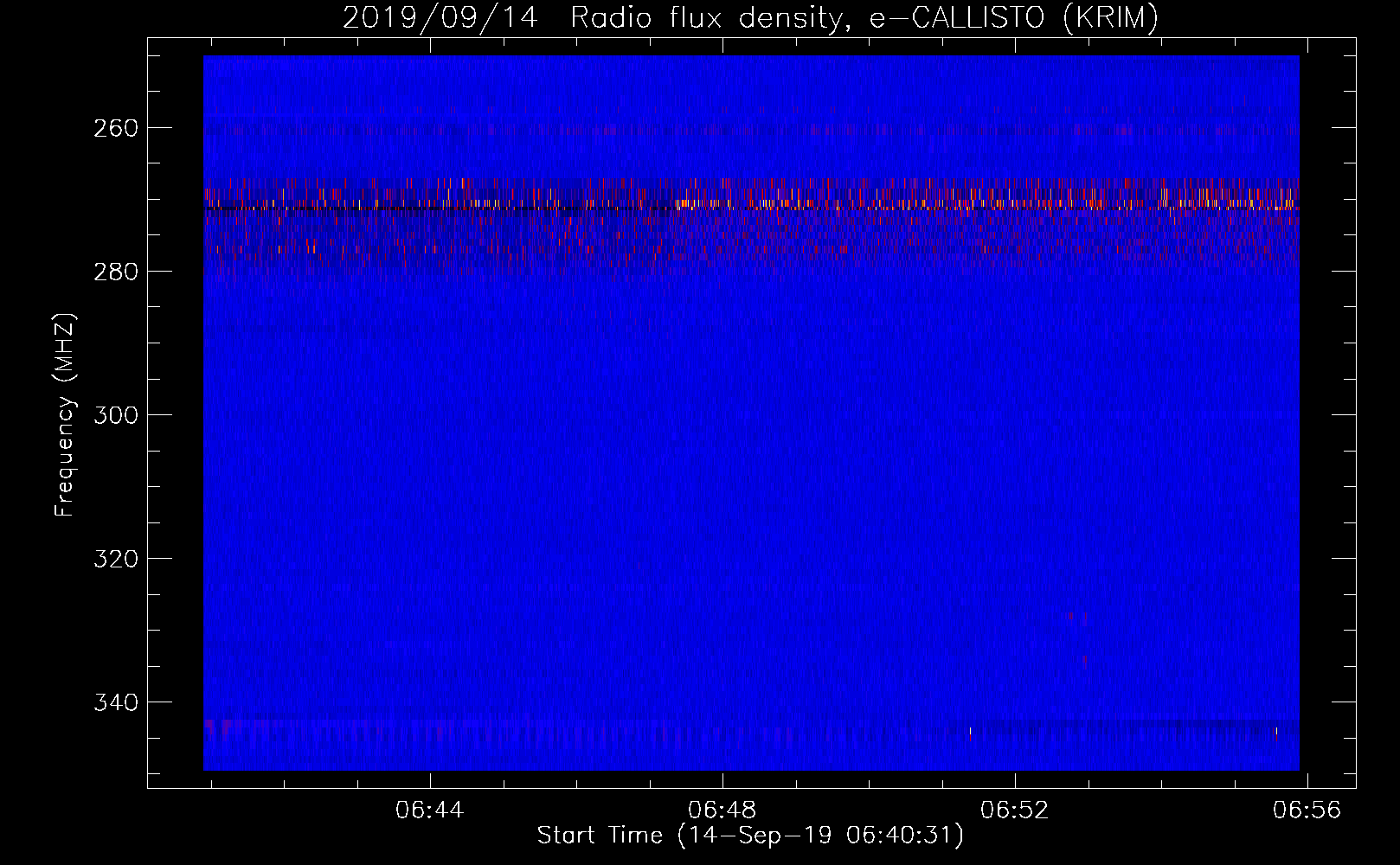Select the 320 frequency tick label
1400x865 pixels.
pyautogui.click(x=115, y=559)
